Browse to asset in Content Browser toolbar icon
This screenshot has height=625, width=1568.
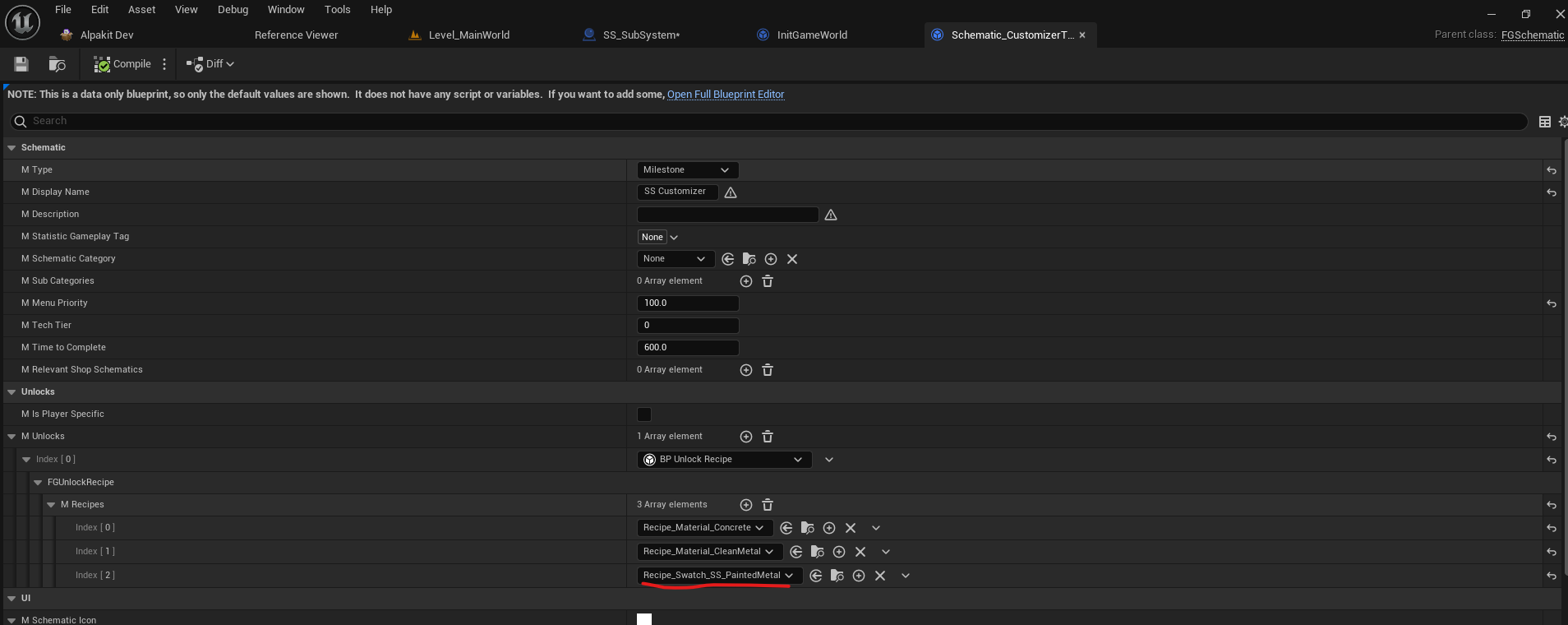click(57, 64)
